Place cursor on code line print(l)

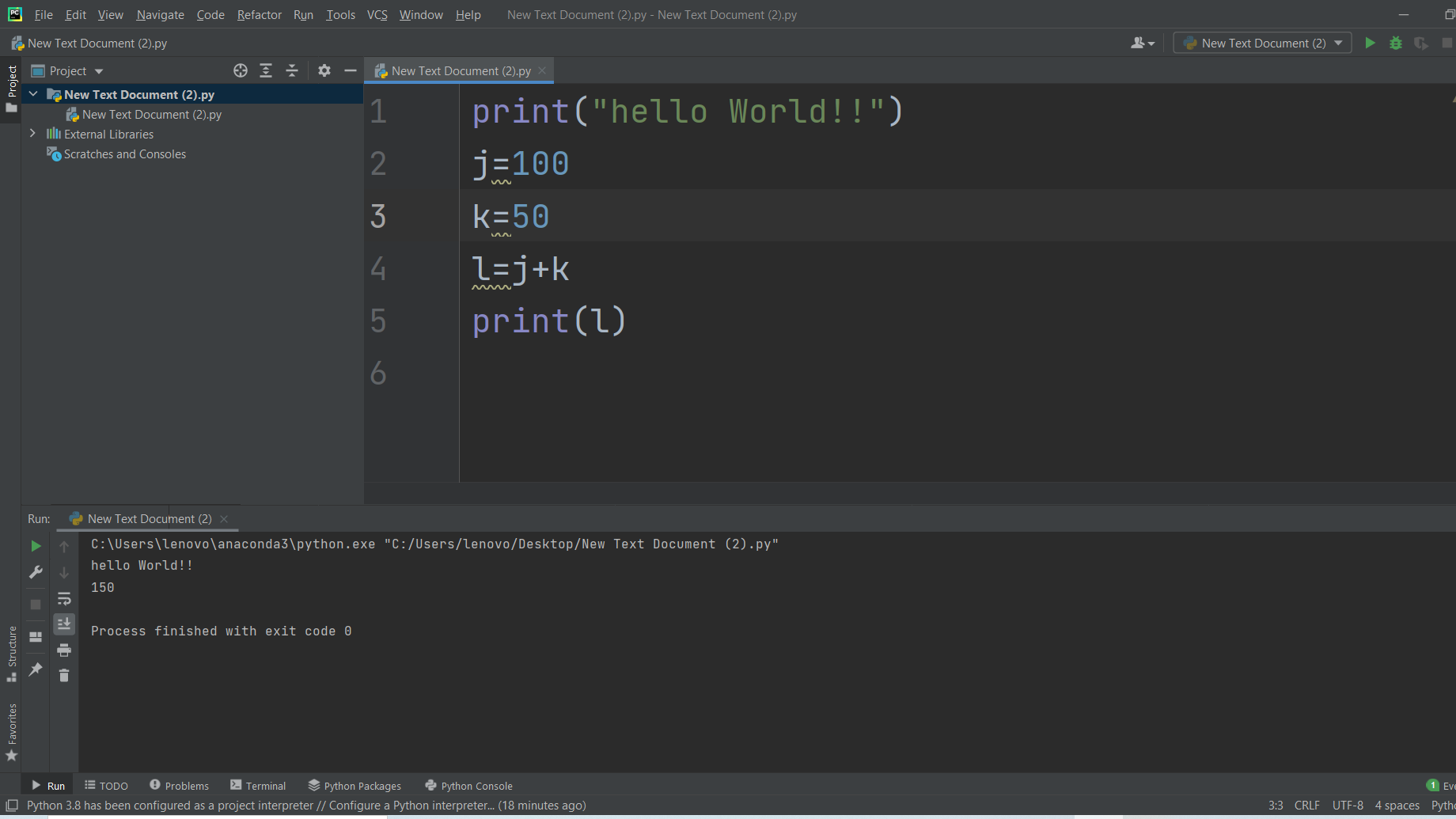click(549, 321)
